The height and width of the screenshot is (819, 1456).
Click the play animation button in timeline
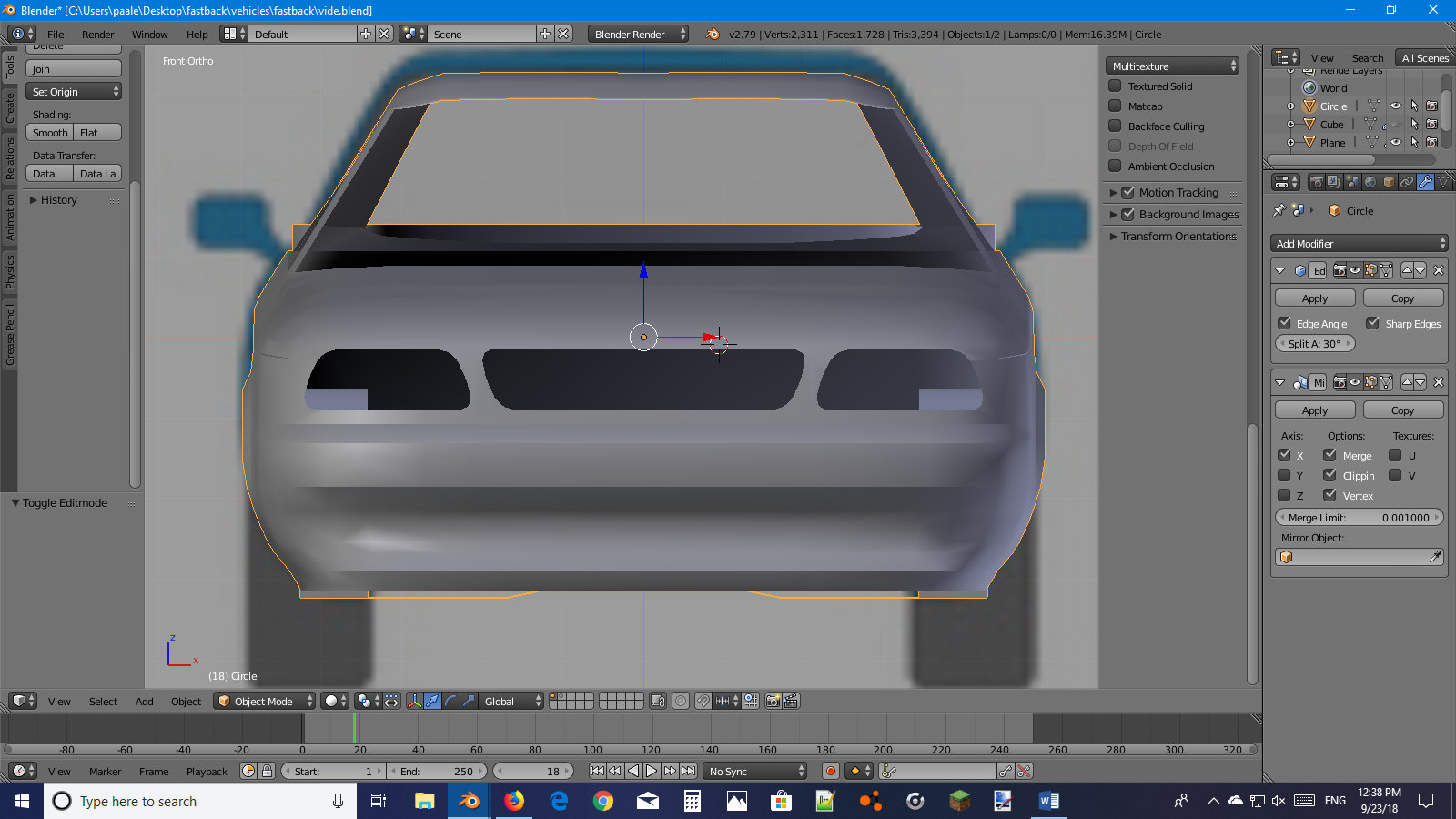coord(652,771)
